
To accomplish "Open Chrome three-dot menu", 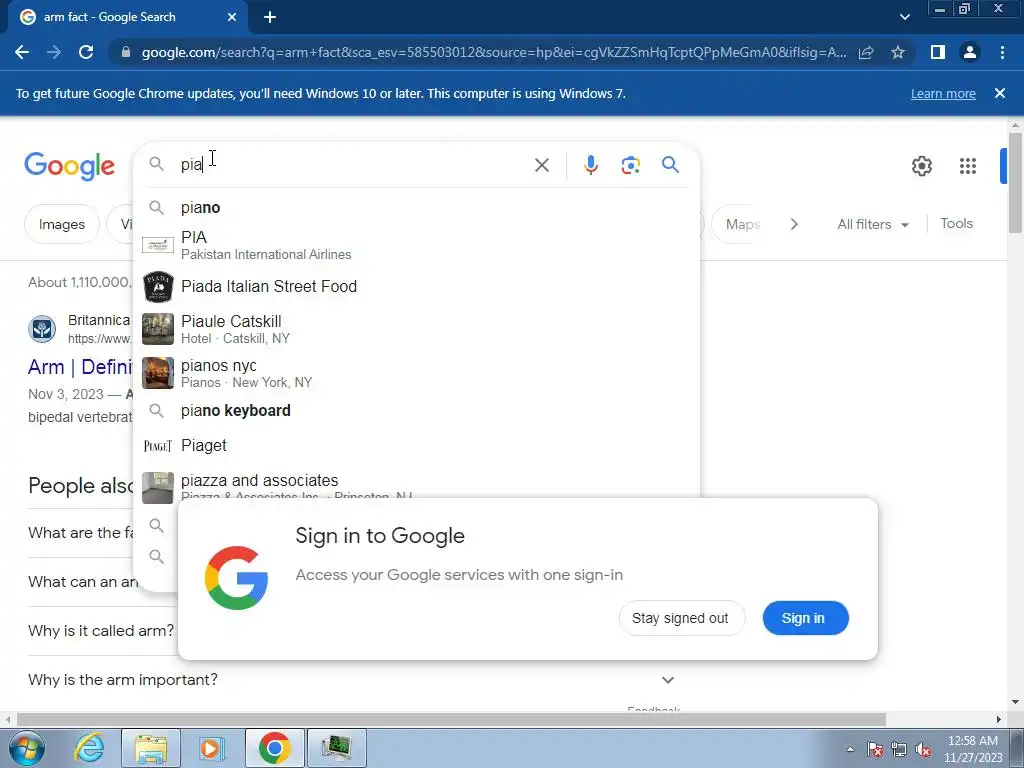I will point(1002,52).
